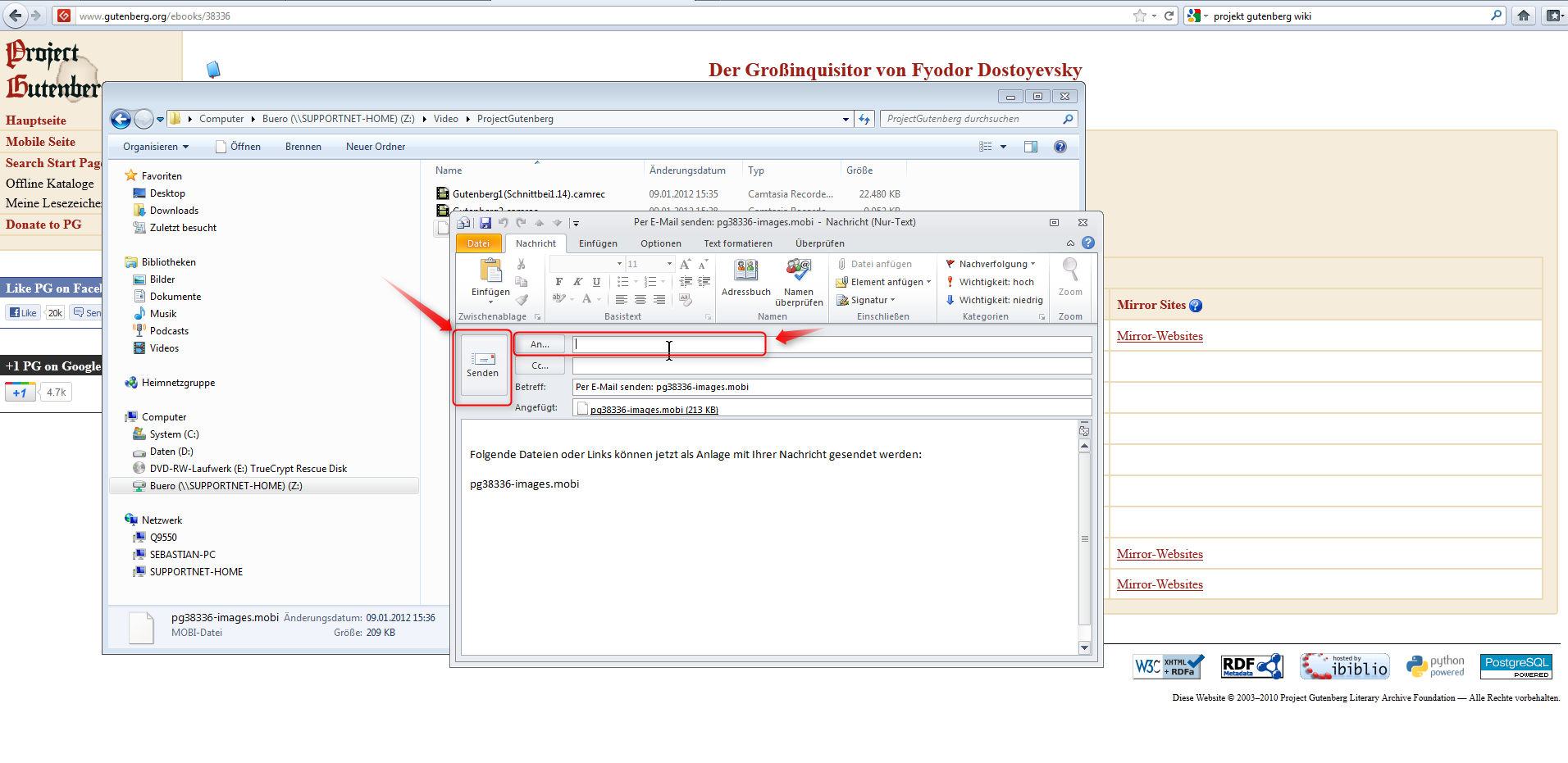The width and height of the screenshot is (1568, 763).
Task: Decrease the paragraph indent
Action: pos(686,282)
